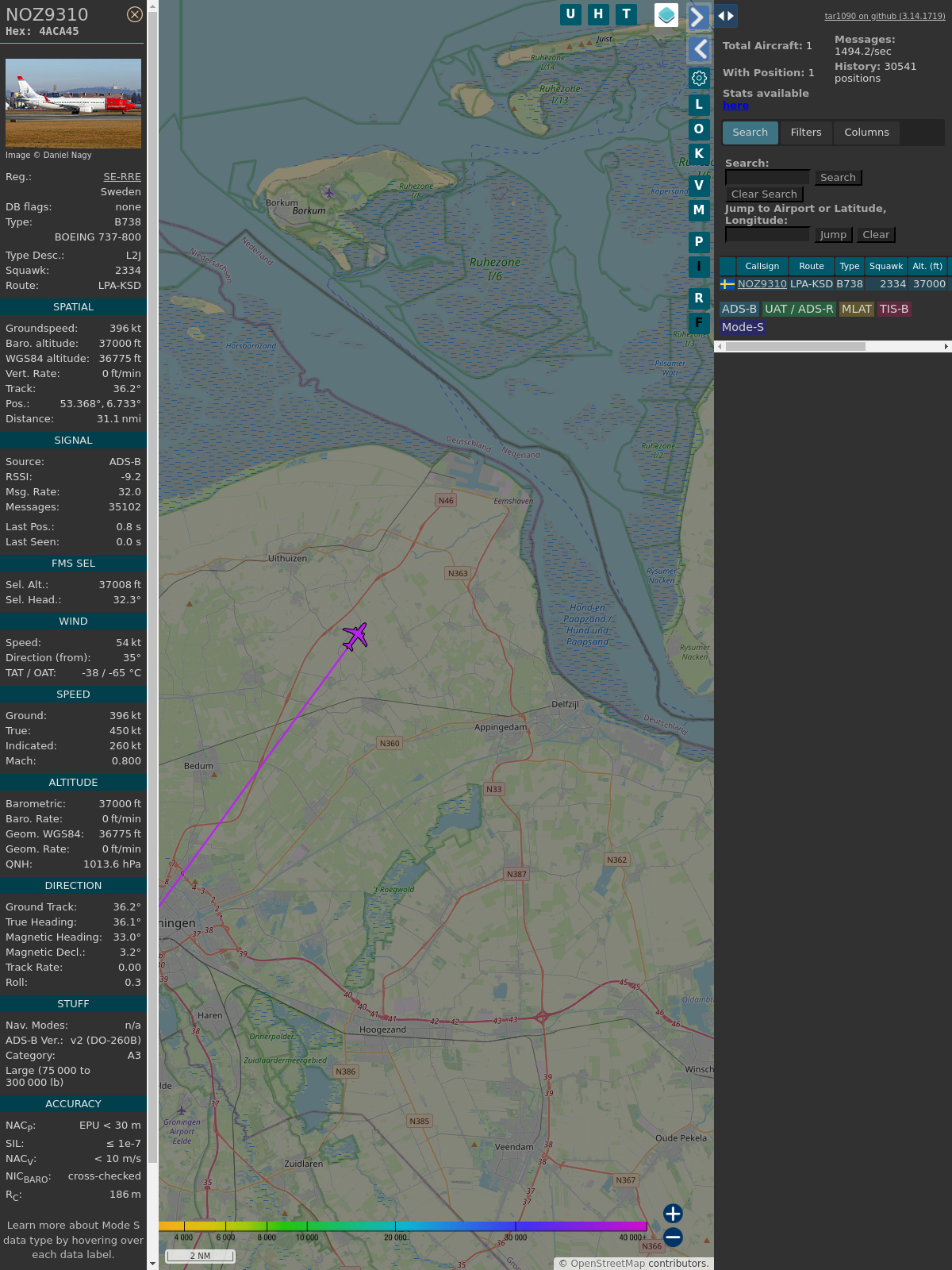Open the SE-RRE registration link
This screenshot has width=952, height=1270.
tap(122, 177)
